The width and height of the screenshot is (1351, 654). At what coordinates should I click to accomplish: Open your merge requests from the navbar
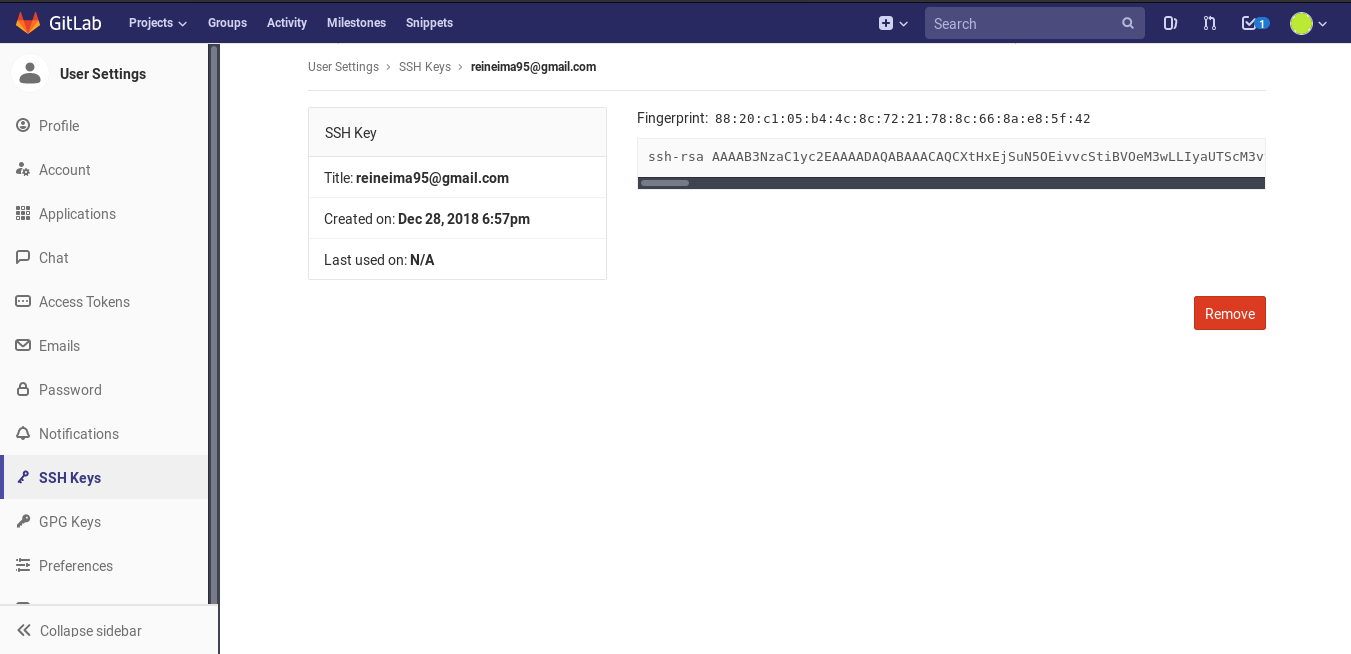(1210, 22)
